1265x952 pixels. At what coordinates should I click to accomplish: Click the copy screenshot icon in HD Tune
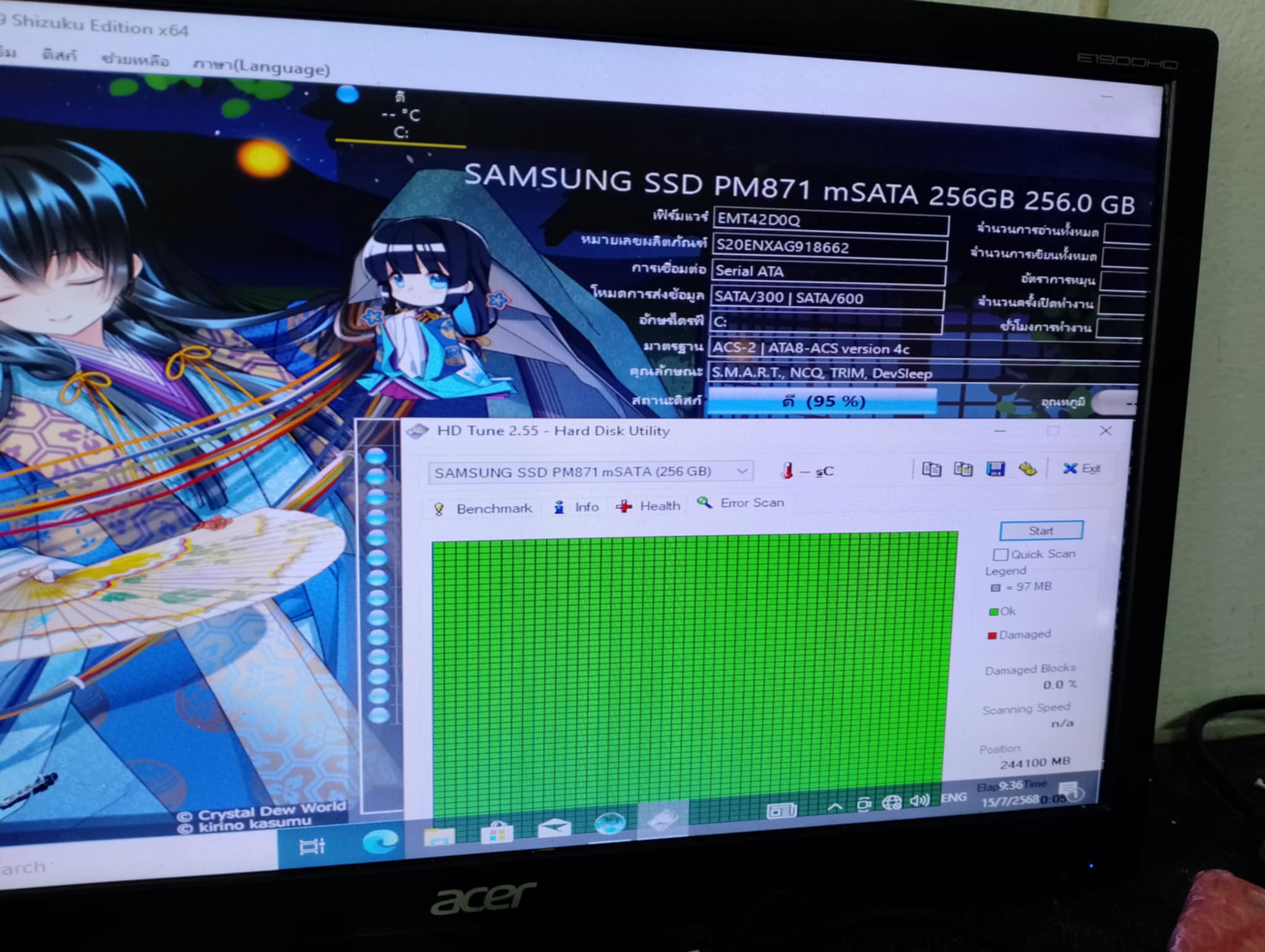click(x=964, y=470)
